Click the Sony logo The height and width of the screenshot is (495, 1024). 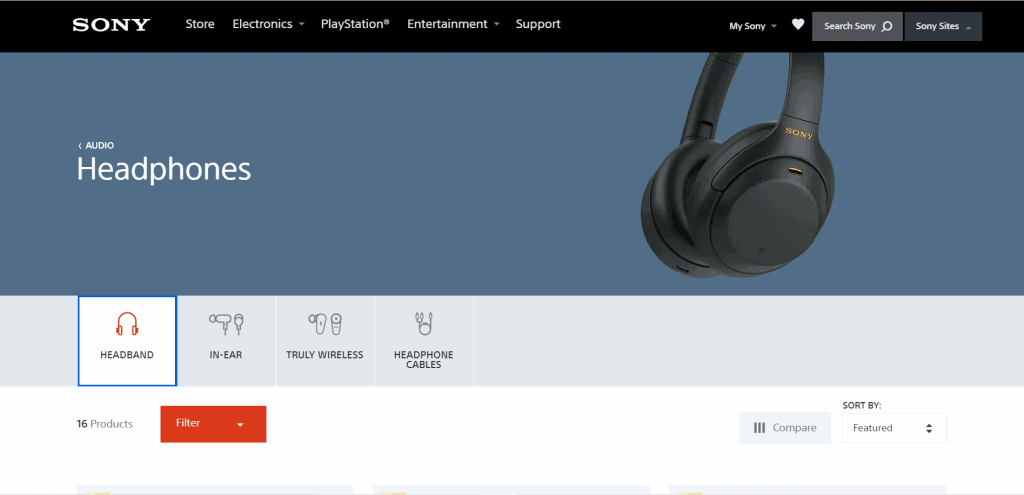[x=111, y=25]
